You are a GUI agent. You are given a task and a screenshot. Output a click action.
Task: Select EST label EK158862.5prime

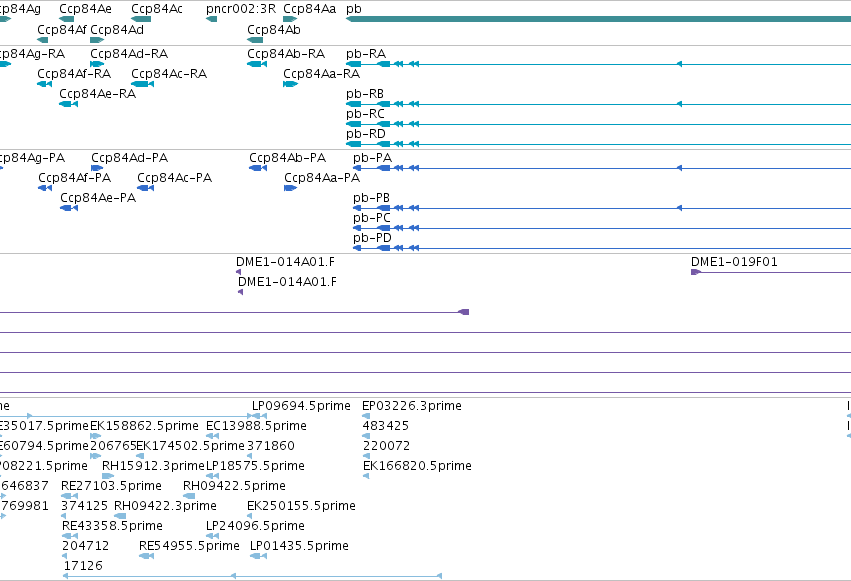[x=144, y=426]
